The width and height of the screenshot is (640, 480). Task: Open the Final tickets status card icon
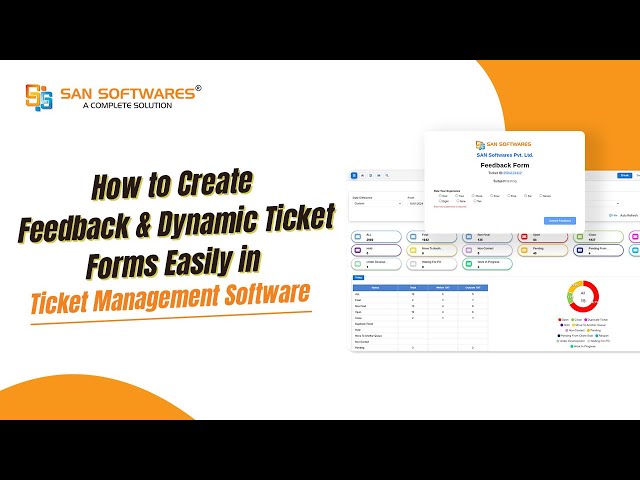(413, 237)
